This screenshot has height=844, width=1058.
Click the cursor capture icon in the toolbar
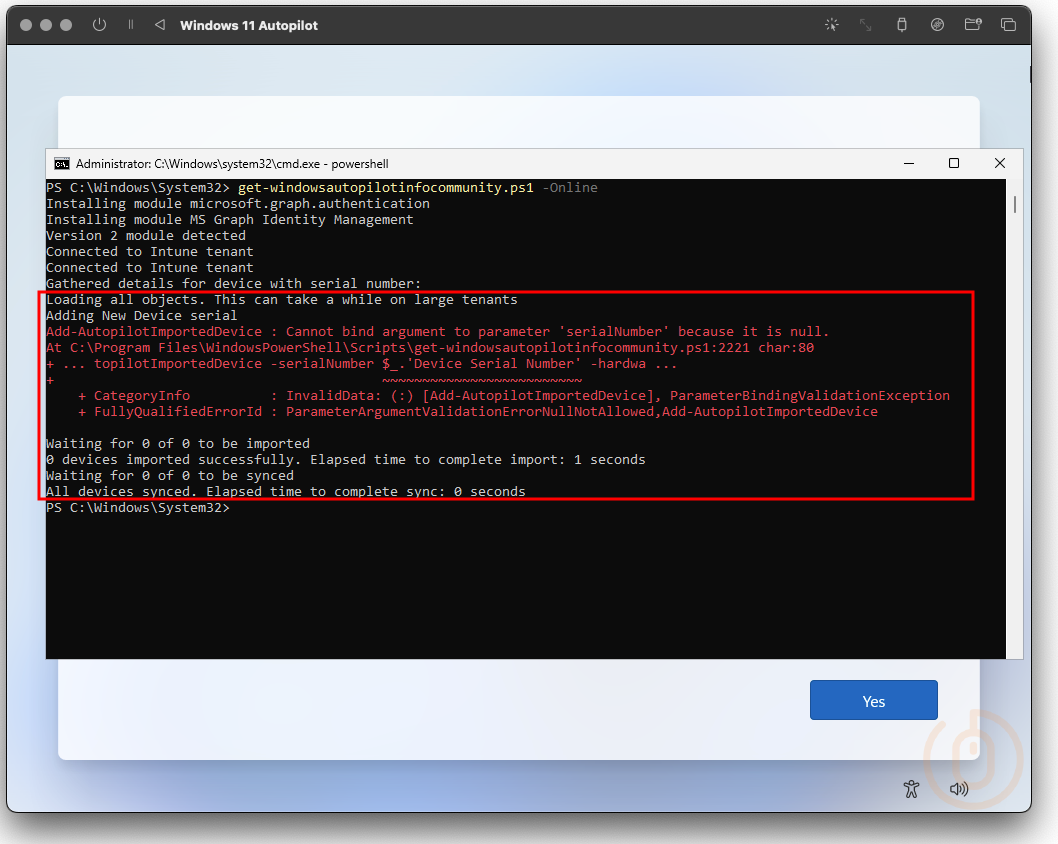[x=831, y=24]
